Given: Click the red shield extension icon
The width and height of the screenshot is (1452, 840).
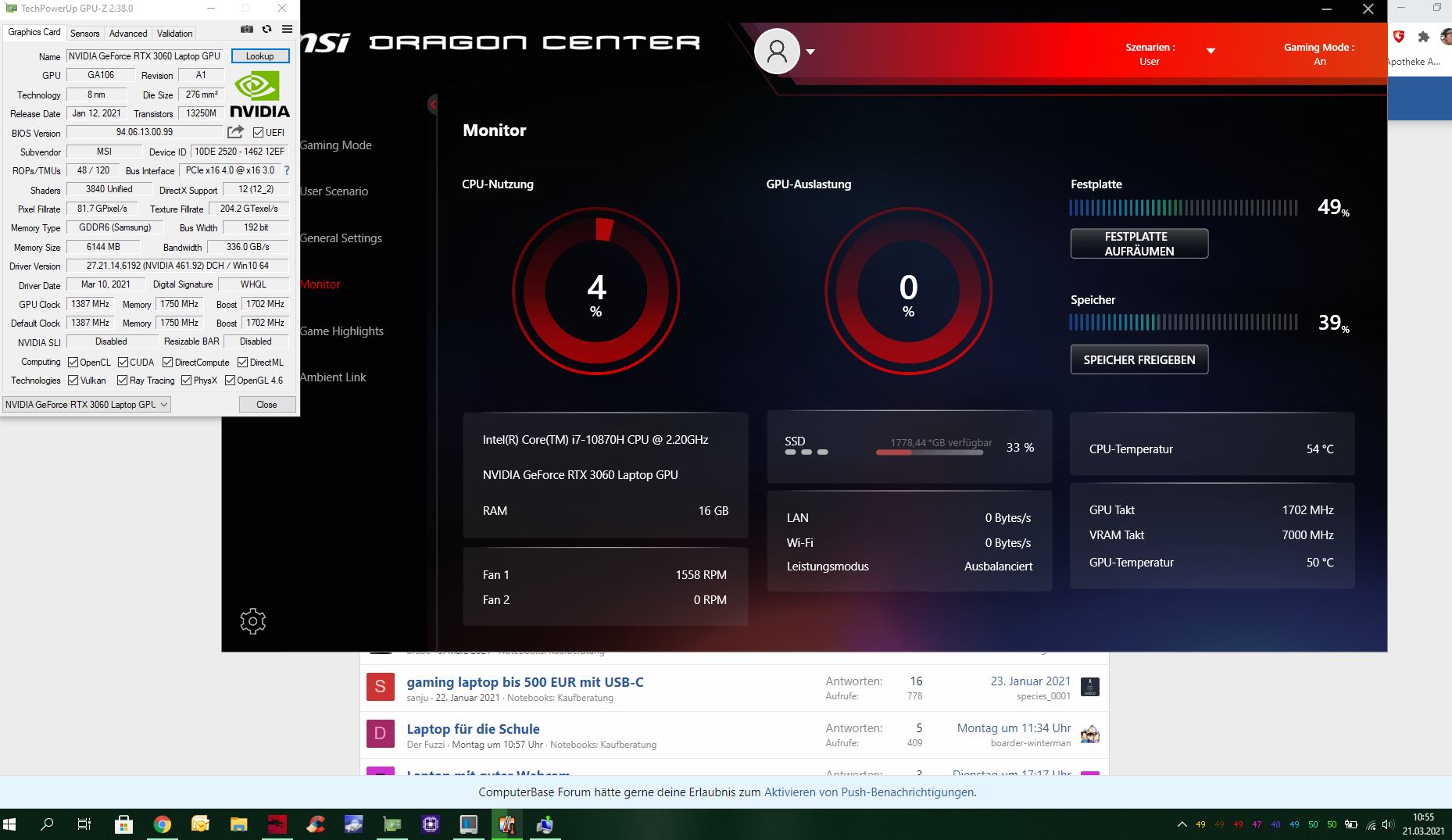Looking at the screenshot, I should point(1399,36).
